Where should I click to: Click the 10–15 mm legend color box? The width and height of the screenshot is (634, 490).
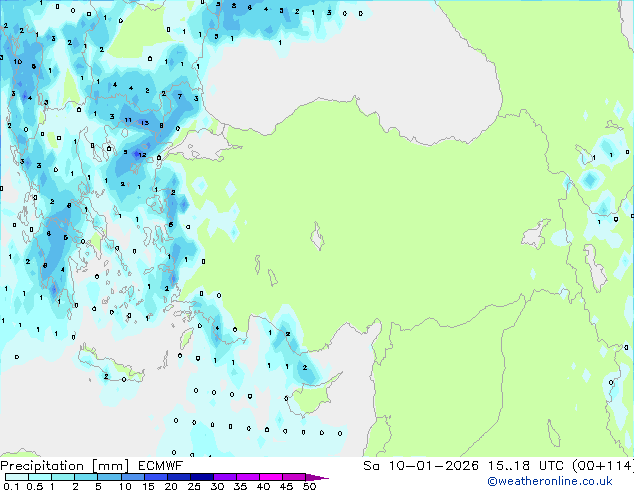click(132, 477)
